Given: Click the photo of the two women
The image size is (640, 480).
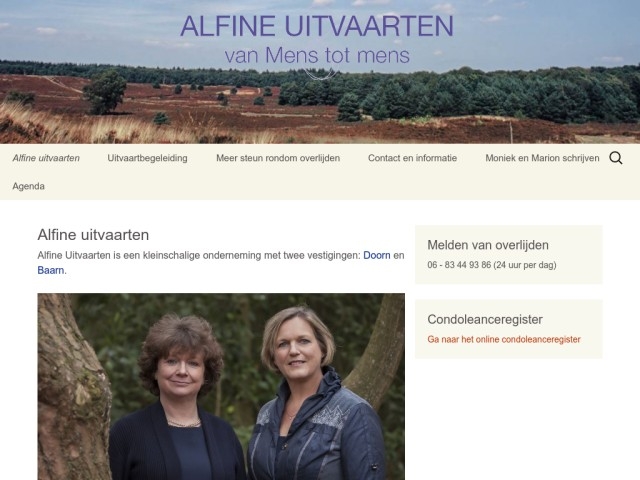Looking at the screenshot, I should point(221,386).
